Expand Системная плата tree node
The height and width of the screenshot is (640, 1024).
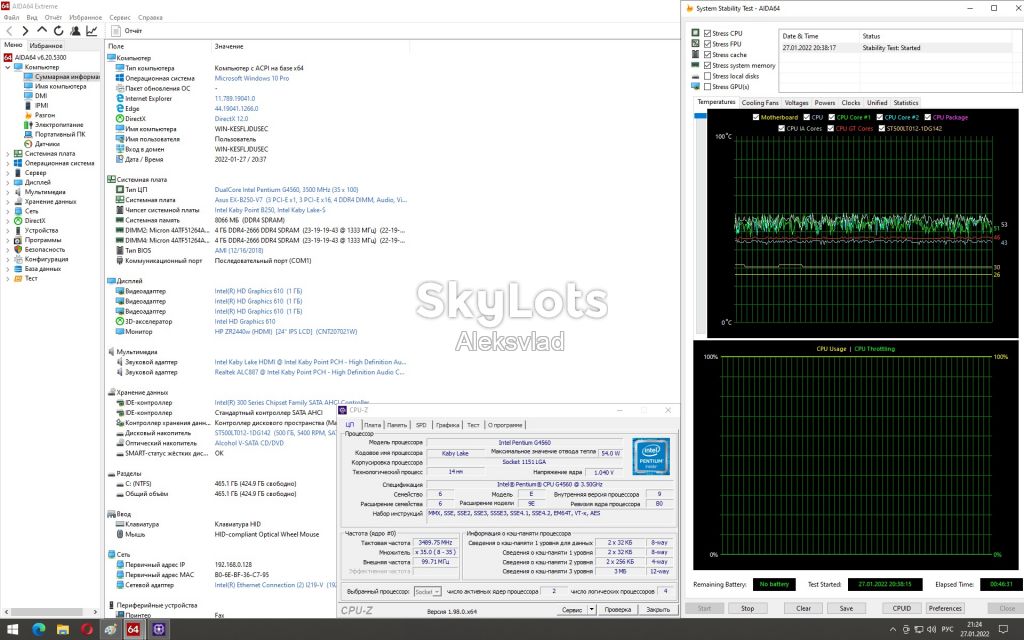[x=8, y=153]
